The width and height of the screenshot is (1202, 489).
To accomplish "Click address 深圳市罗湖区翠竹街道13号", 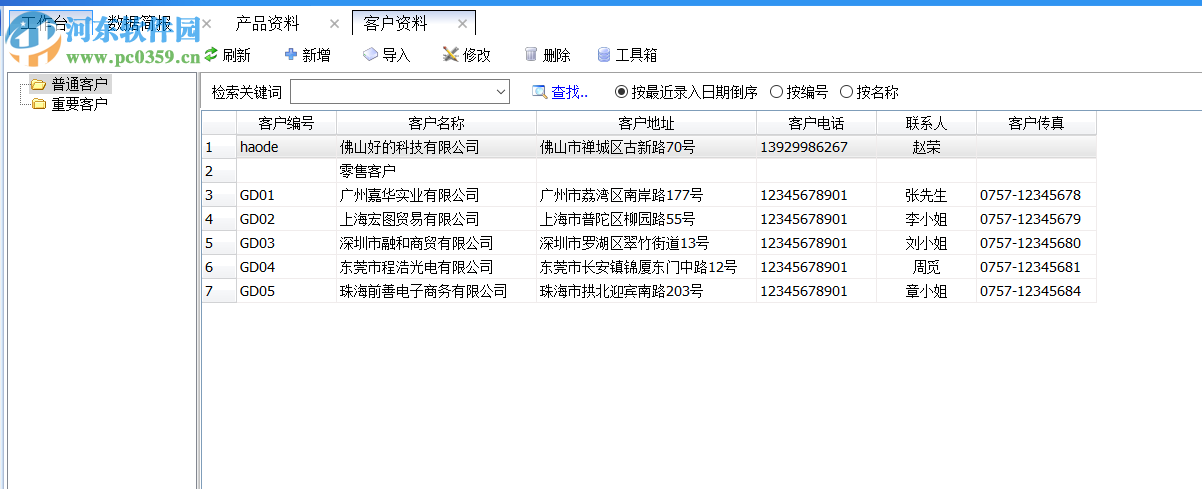I will [x=624, y=243].
